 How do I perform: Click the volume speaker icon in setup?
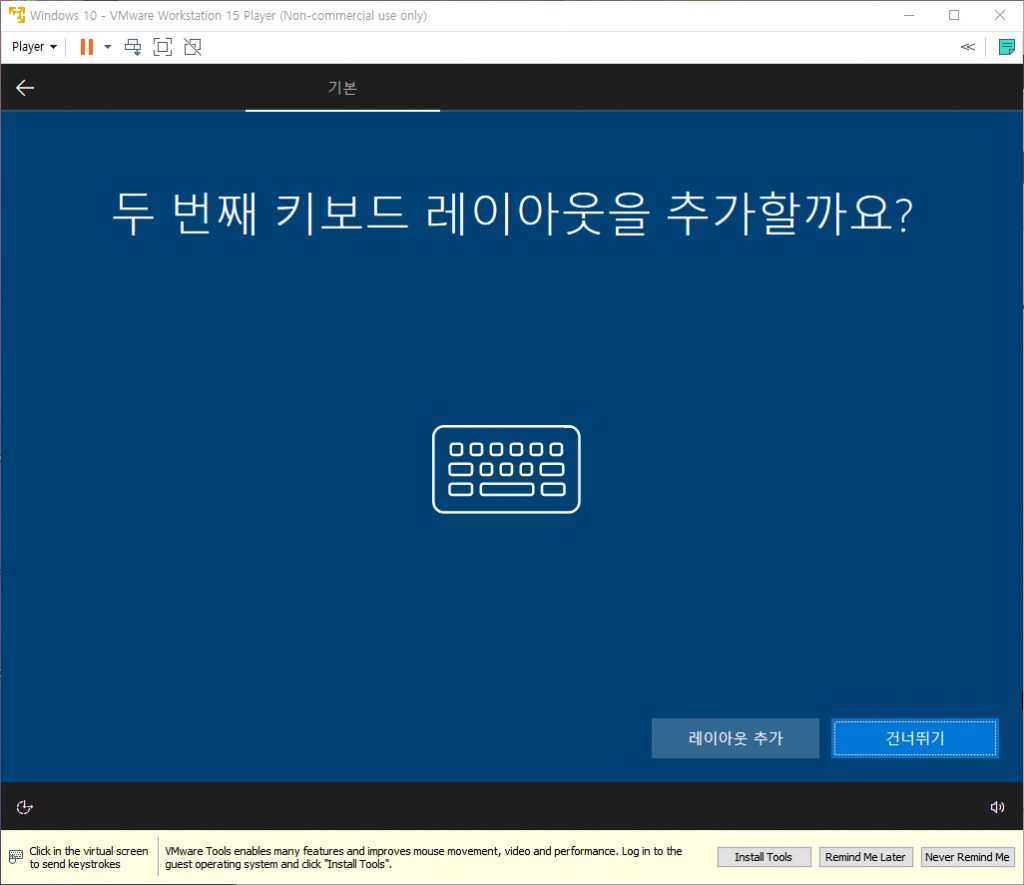[x=997, y=807]
